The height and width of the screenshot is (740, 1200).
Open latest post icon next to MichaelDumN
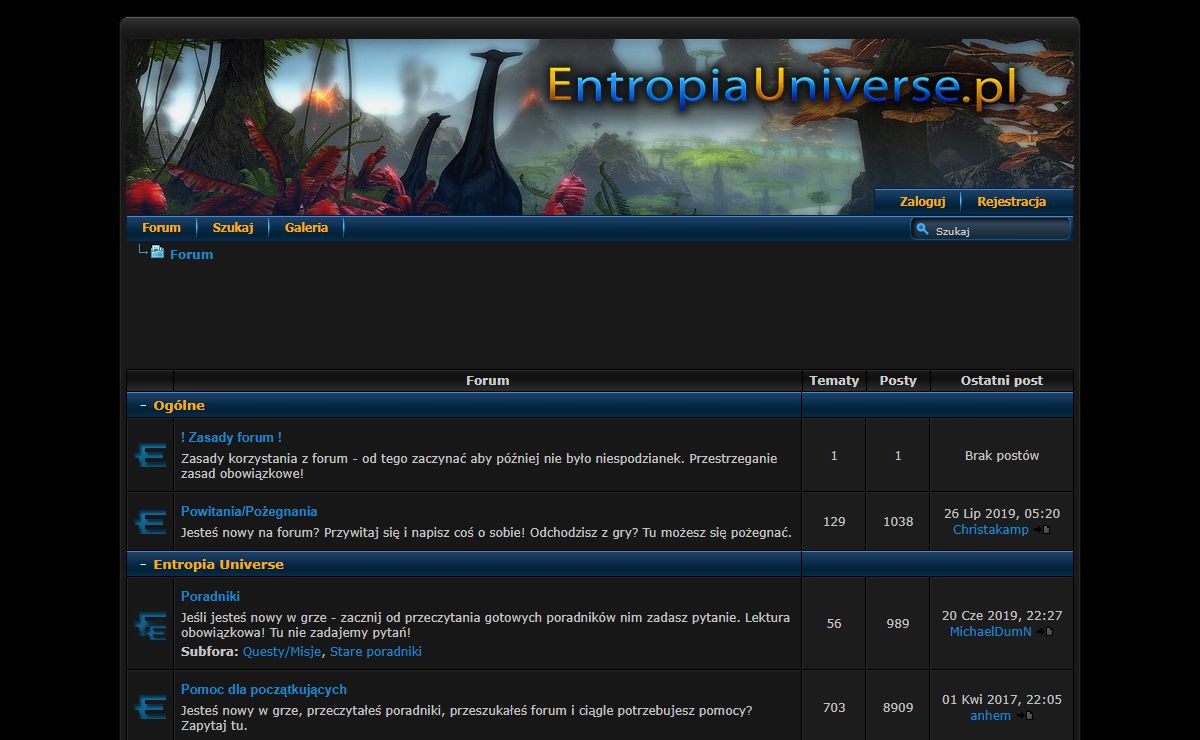point(1045,632)
